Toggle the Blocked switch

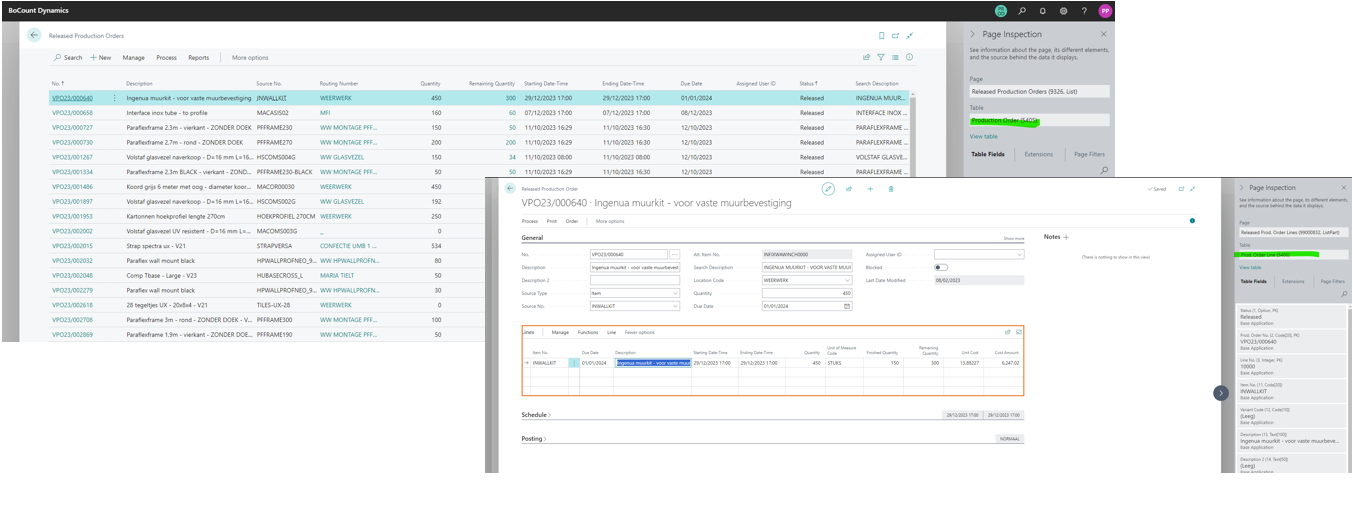(941, 267)
